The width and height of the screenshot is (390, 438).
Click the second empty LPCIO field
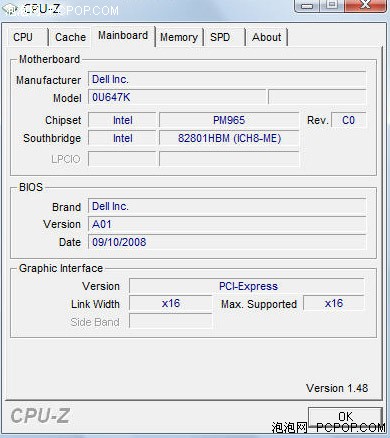click(x=229, y=159)
